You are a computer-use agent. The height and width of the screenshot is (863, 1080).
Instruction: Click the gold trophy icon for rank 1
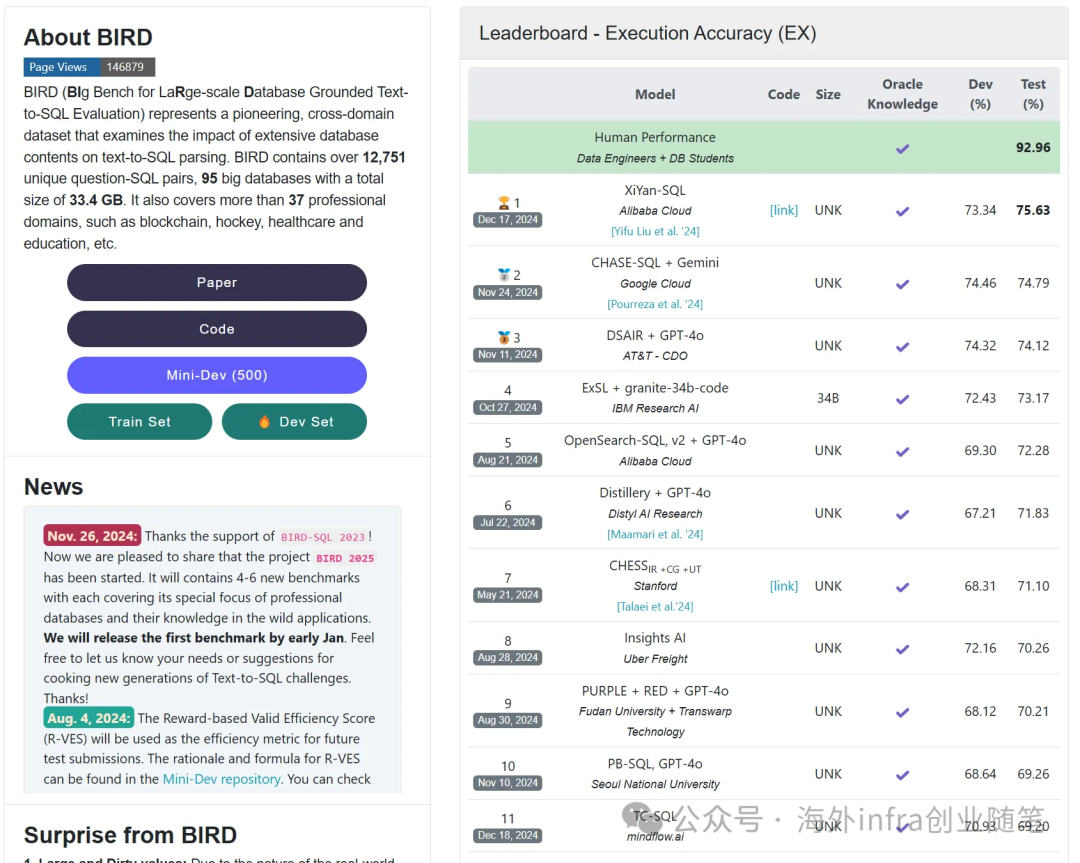click(504, 202)
